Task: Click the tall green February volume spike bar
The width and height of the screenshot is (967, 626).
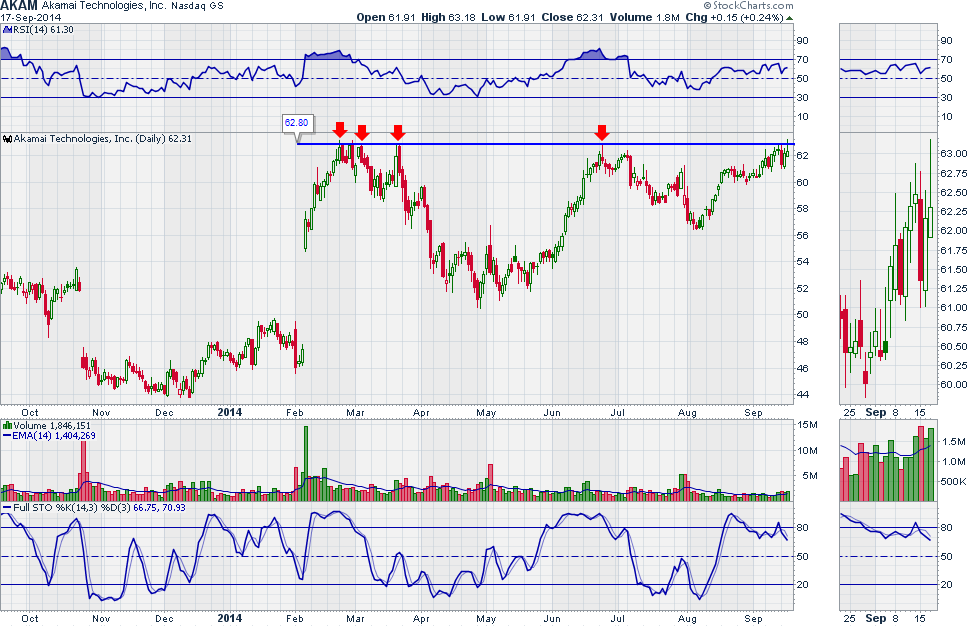Action: point(307,463)
